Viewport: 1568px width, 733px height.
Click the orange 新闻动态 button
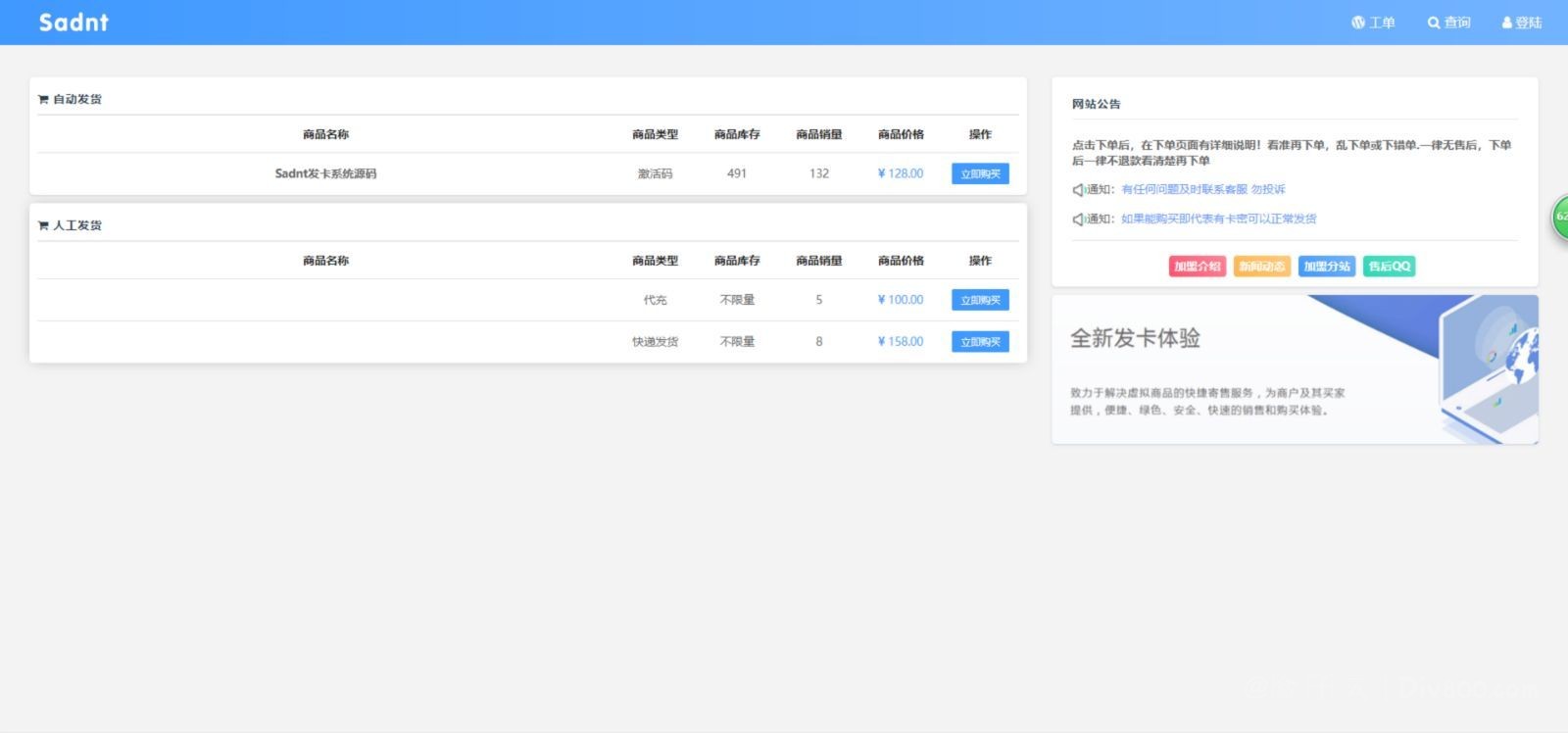point(1261,266)
